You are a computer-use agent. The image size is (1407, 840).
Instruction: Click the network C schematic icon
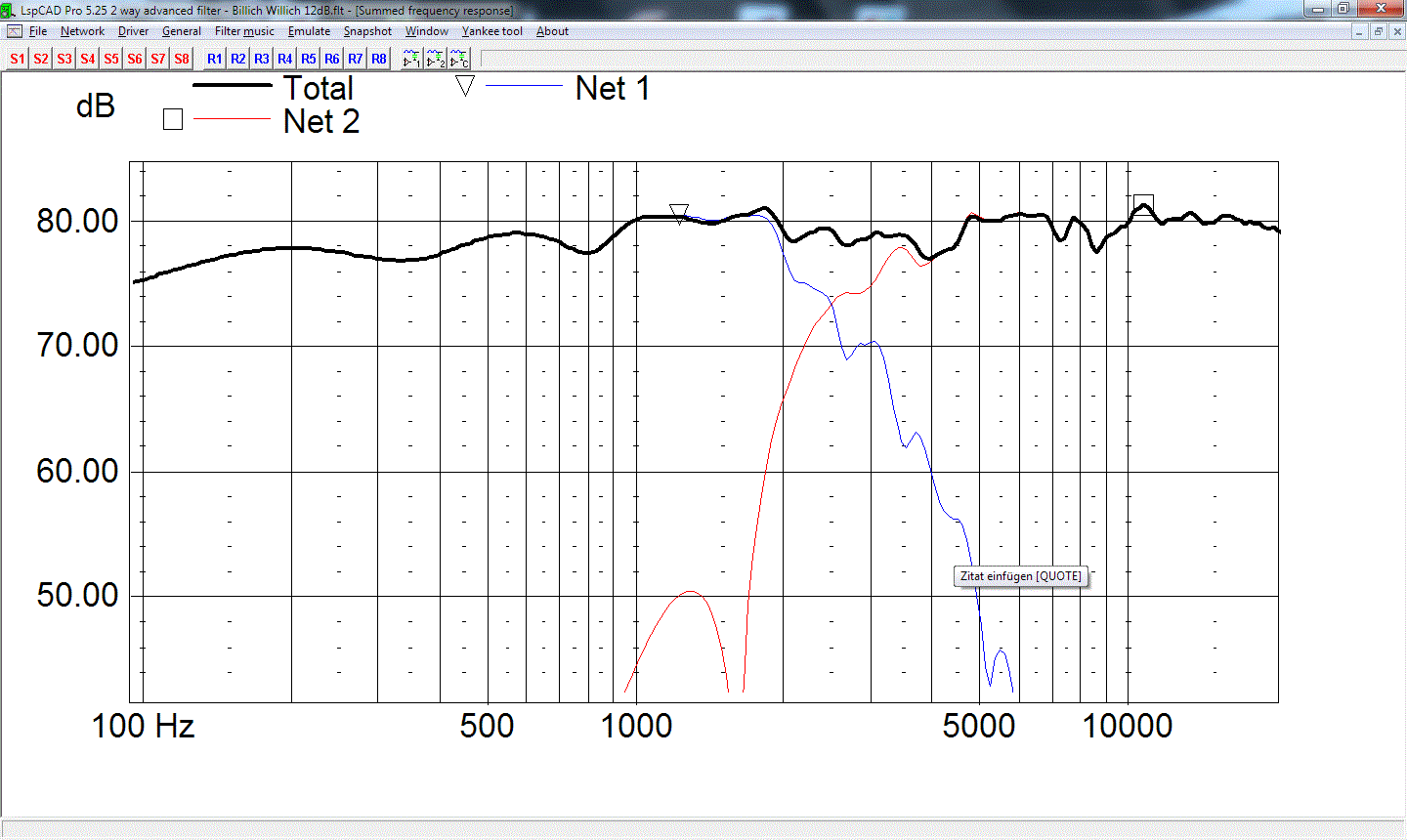(459, 60)
